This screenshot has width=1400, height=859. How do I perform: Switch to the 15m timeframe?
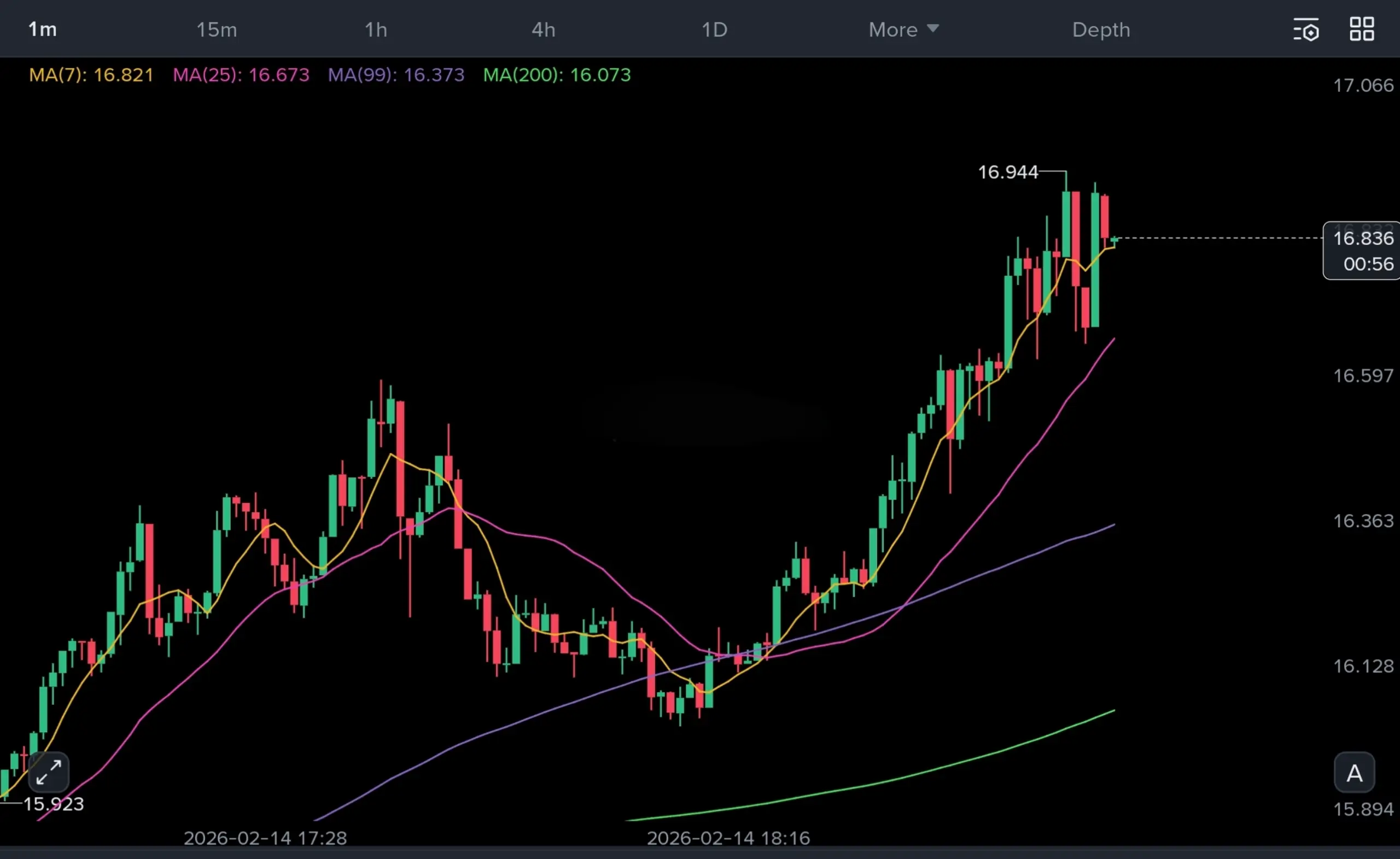coord(217,30)
